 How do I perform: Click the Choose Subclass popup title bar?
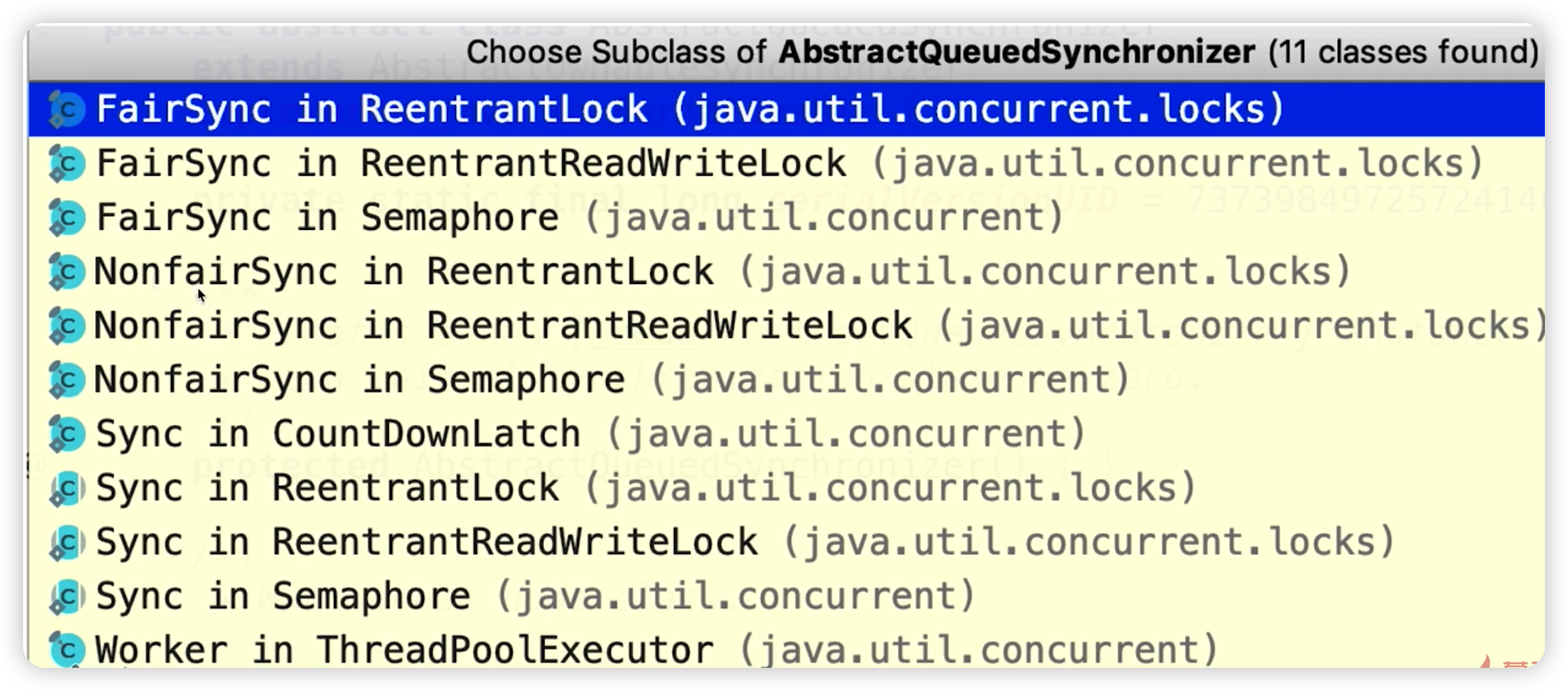787,53
